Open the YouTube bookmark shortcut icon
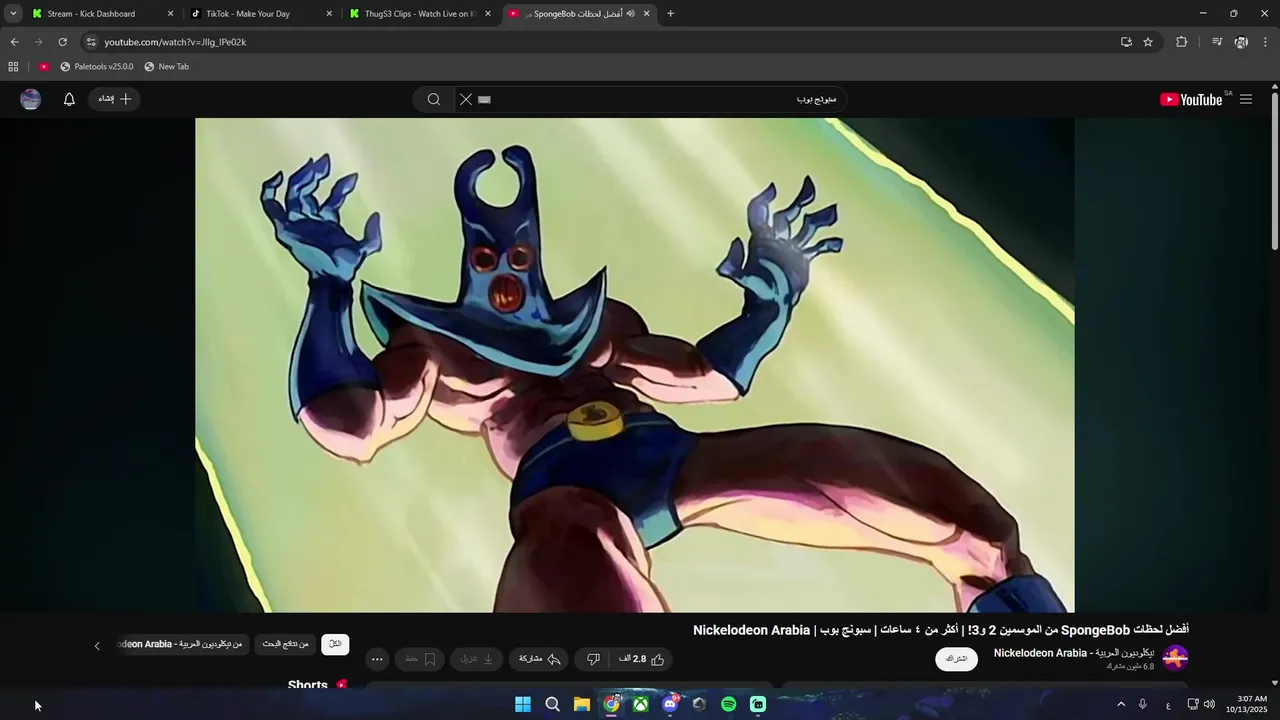The height and width of the screenshot is (720, 1280). (44, 67)
